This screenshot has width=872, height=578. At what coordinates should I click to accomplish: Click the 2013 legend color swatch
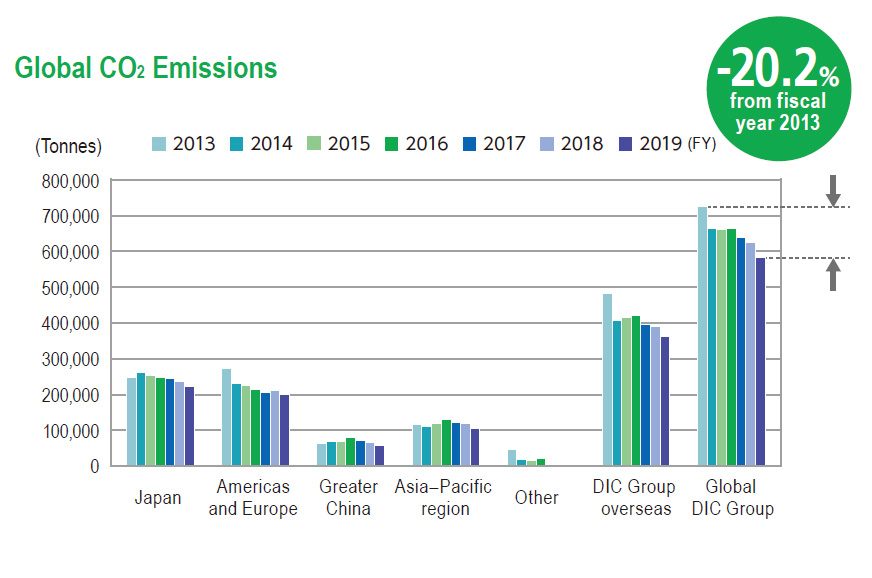tap(159, 144)
